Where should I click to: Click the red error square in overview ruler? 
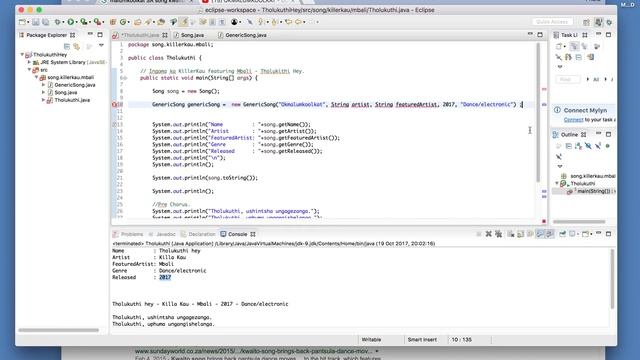click(x=544, y=221)
